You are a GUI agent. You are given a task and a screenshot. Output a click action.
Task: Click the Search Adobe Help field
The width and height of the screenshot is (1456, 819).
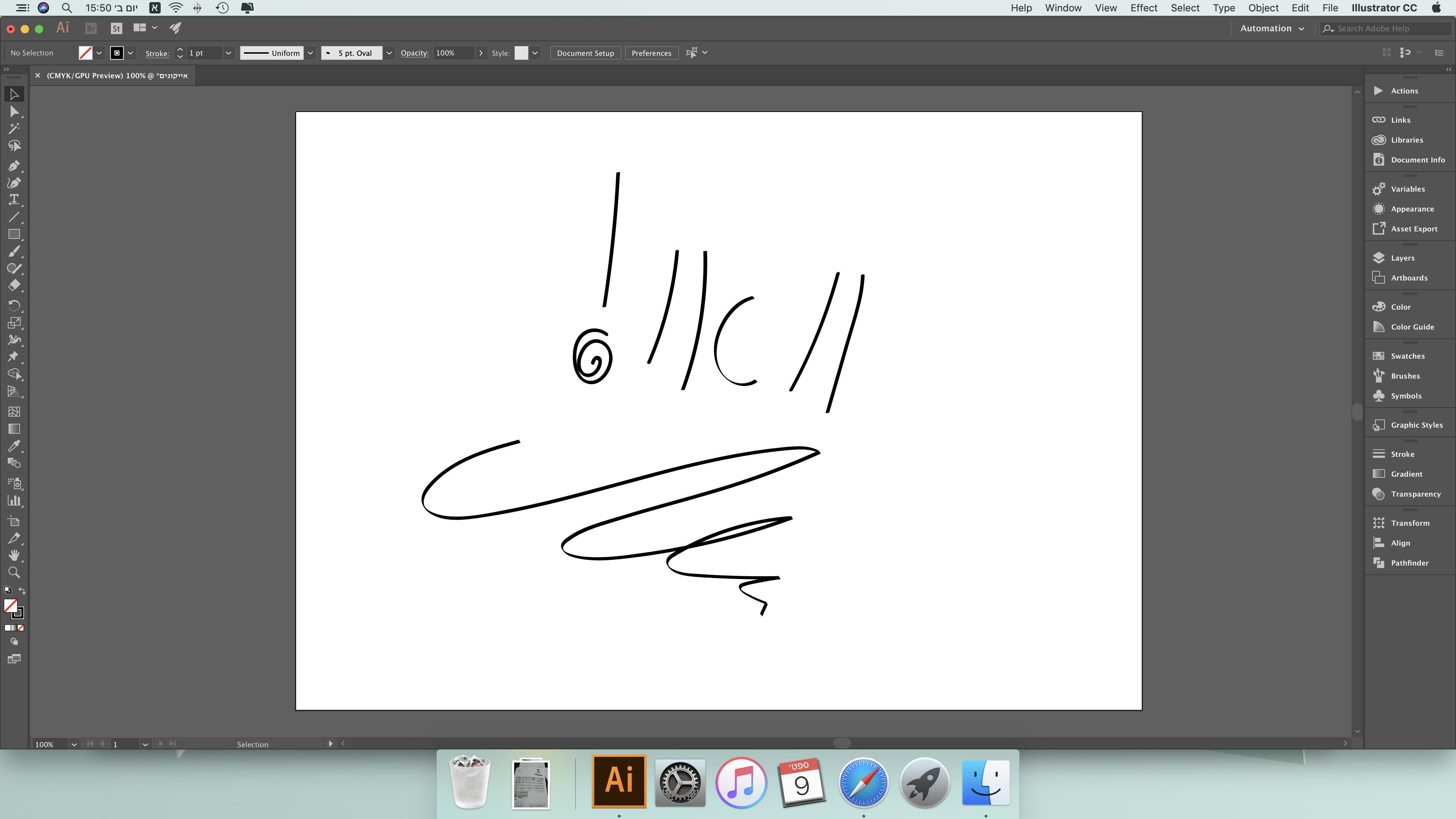click(1385, 28)
